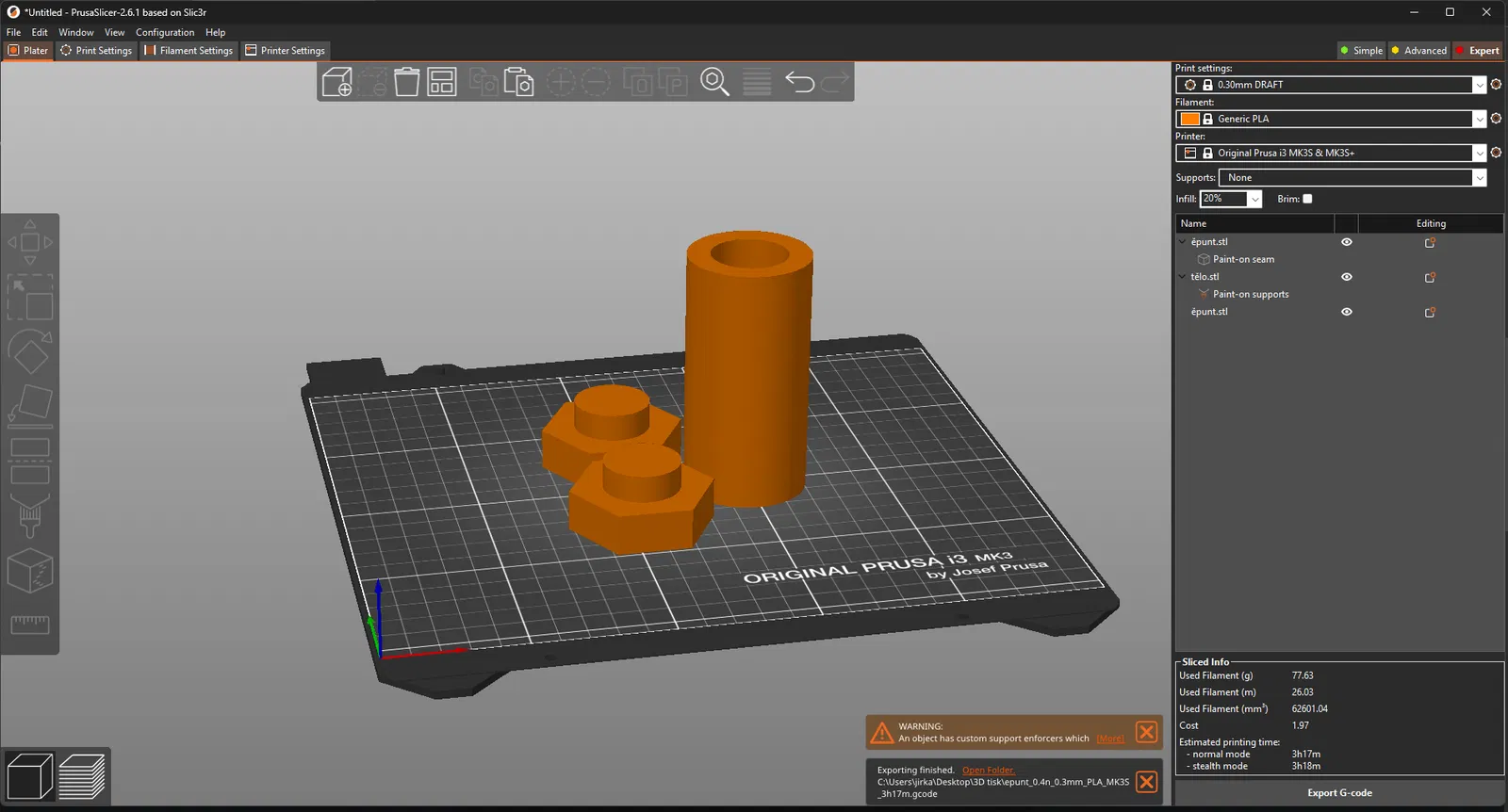Switch to the Plater tab
Screen dimensions: 1508x812
(28, 51)
